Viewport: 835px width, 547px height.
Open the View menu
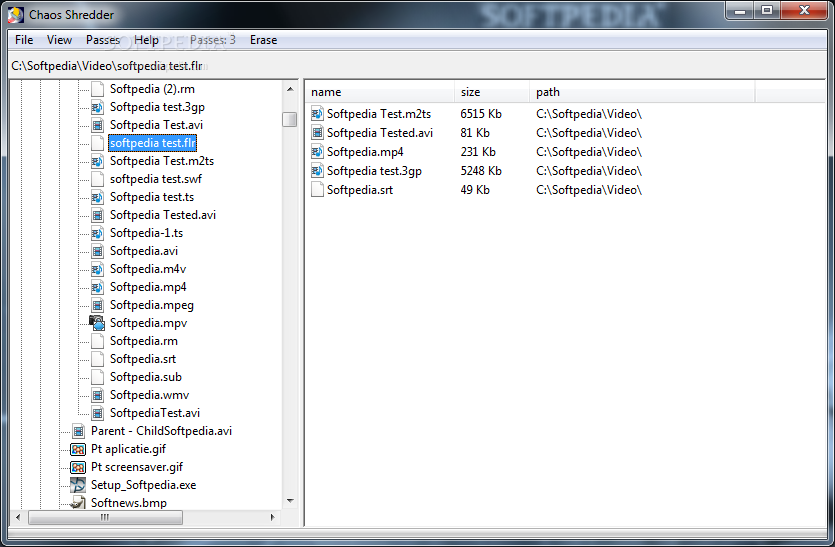pos(59,40)
